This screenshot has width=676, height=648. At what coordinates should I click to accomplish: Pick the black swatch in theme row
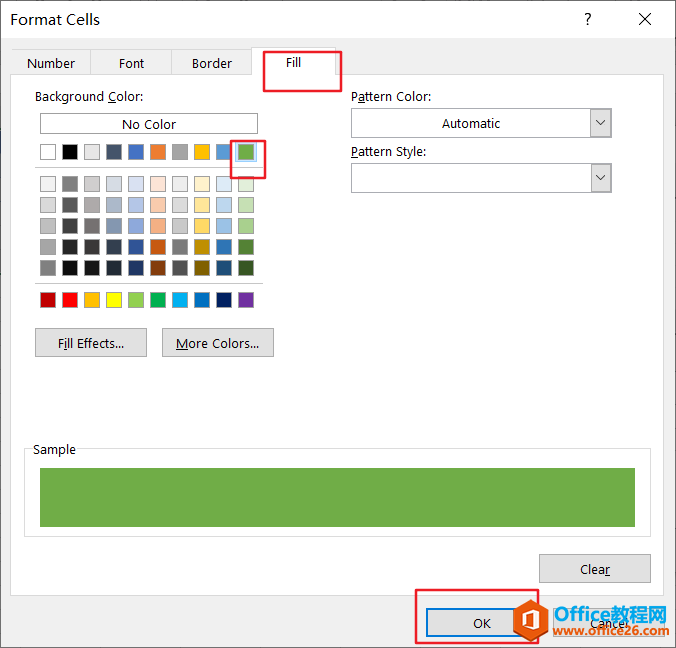coord(70,152)
